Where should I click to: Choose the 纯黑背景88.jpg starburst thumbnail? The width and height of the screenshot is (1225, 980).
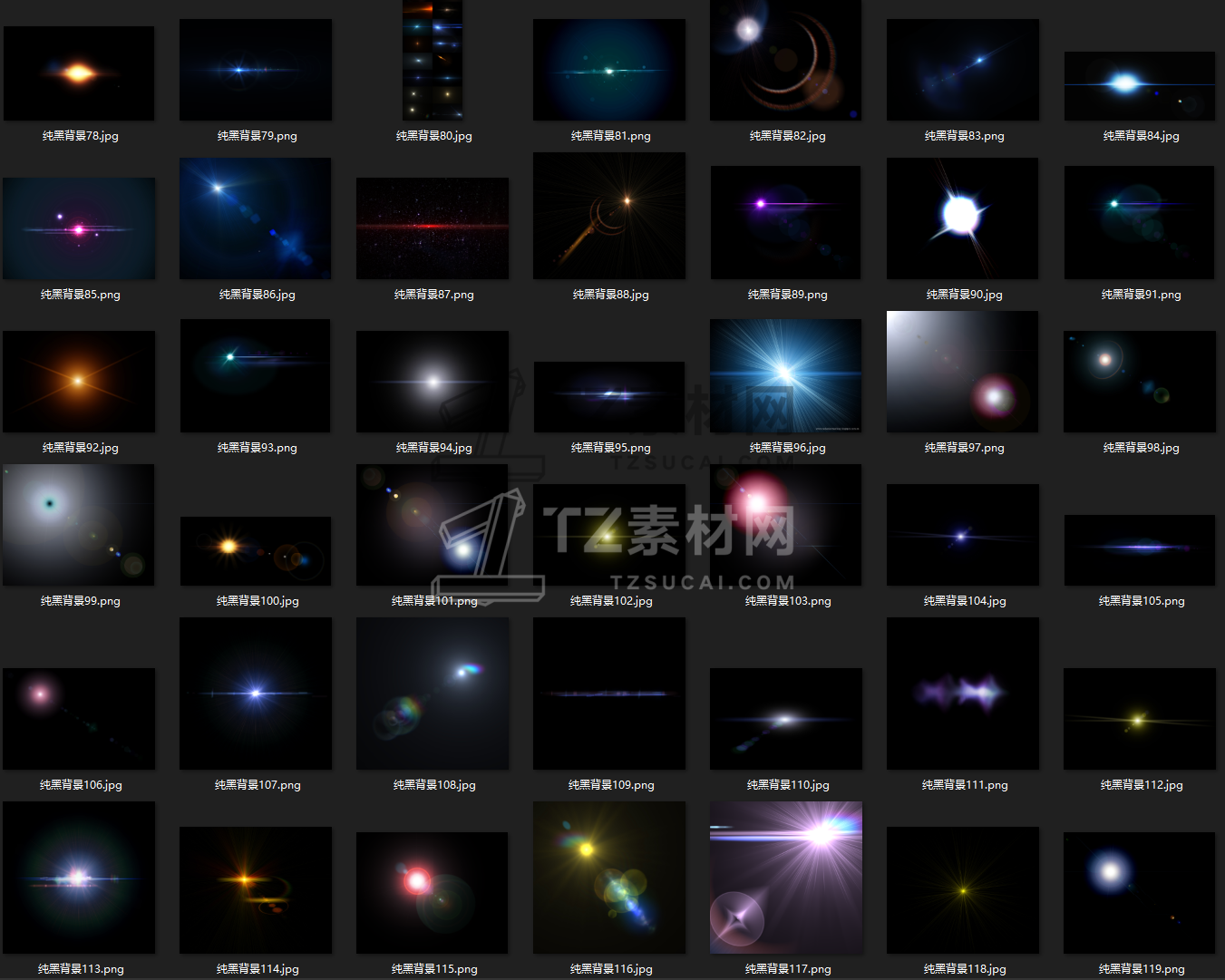click(609, 216)
